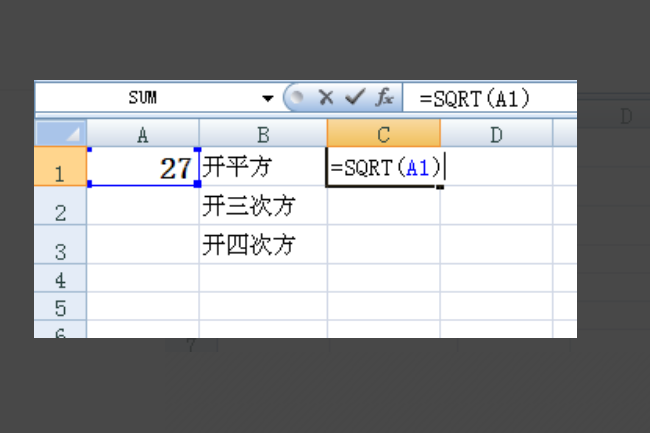Screen dimensions: 650x433
Task: Confirm formula with checkmark icon
Action: 355,97
